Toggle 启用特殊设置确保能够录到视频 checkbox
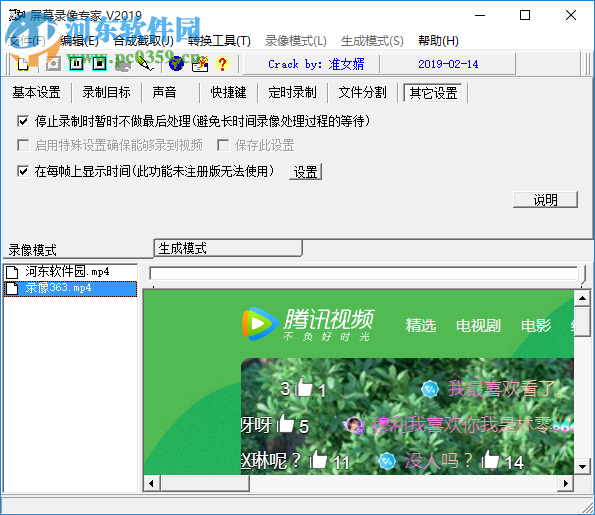The height and width of the screenshot is (515, 595). tap(23, 145)
